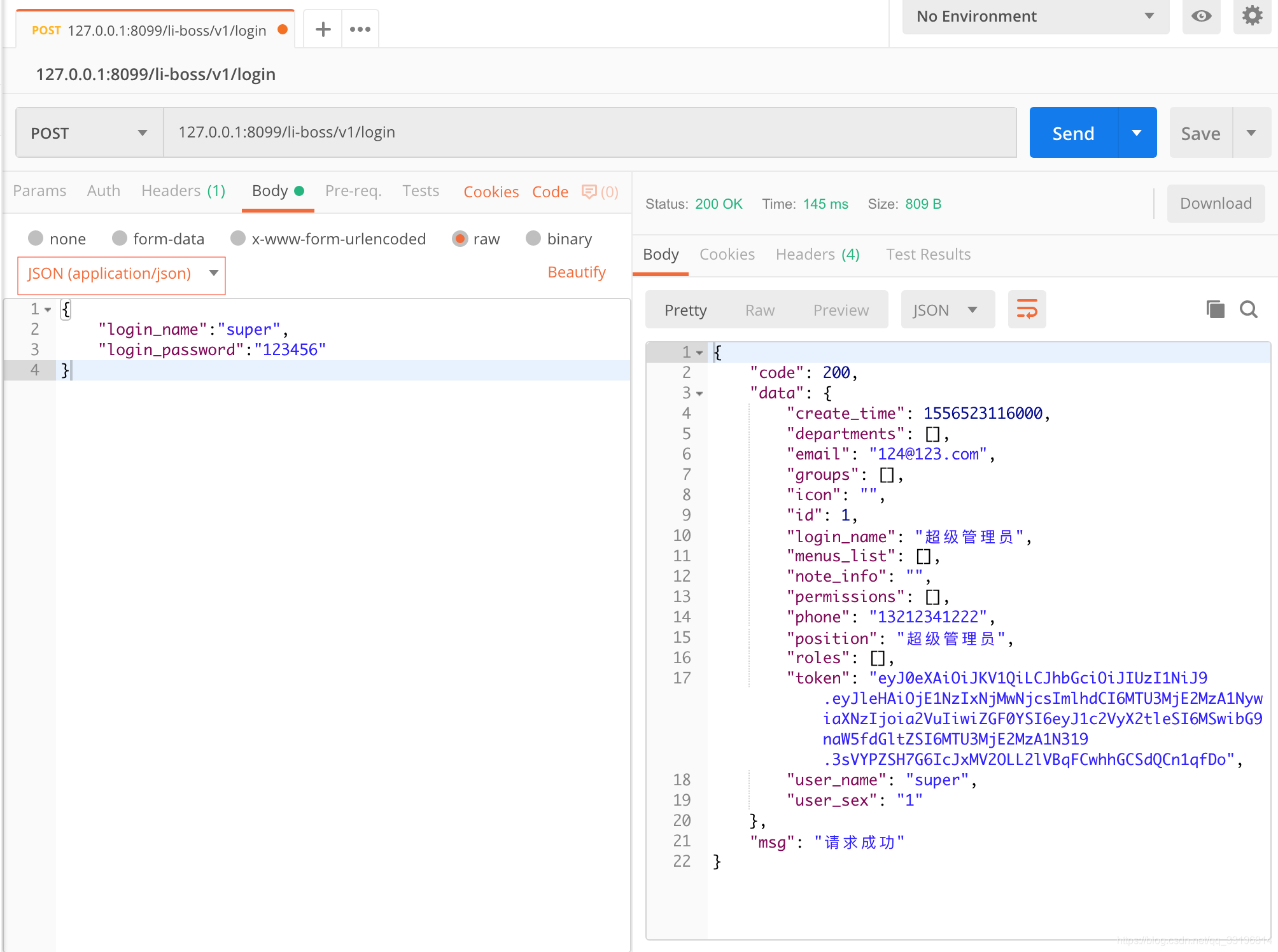Click the login endpoint URL input field
Image resolution: width=1278 pixels, height=952 pixels.
(x=590, y=132)
